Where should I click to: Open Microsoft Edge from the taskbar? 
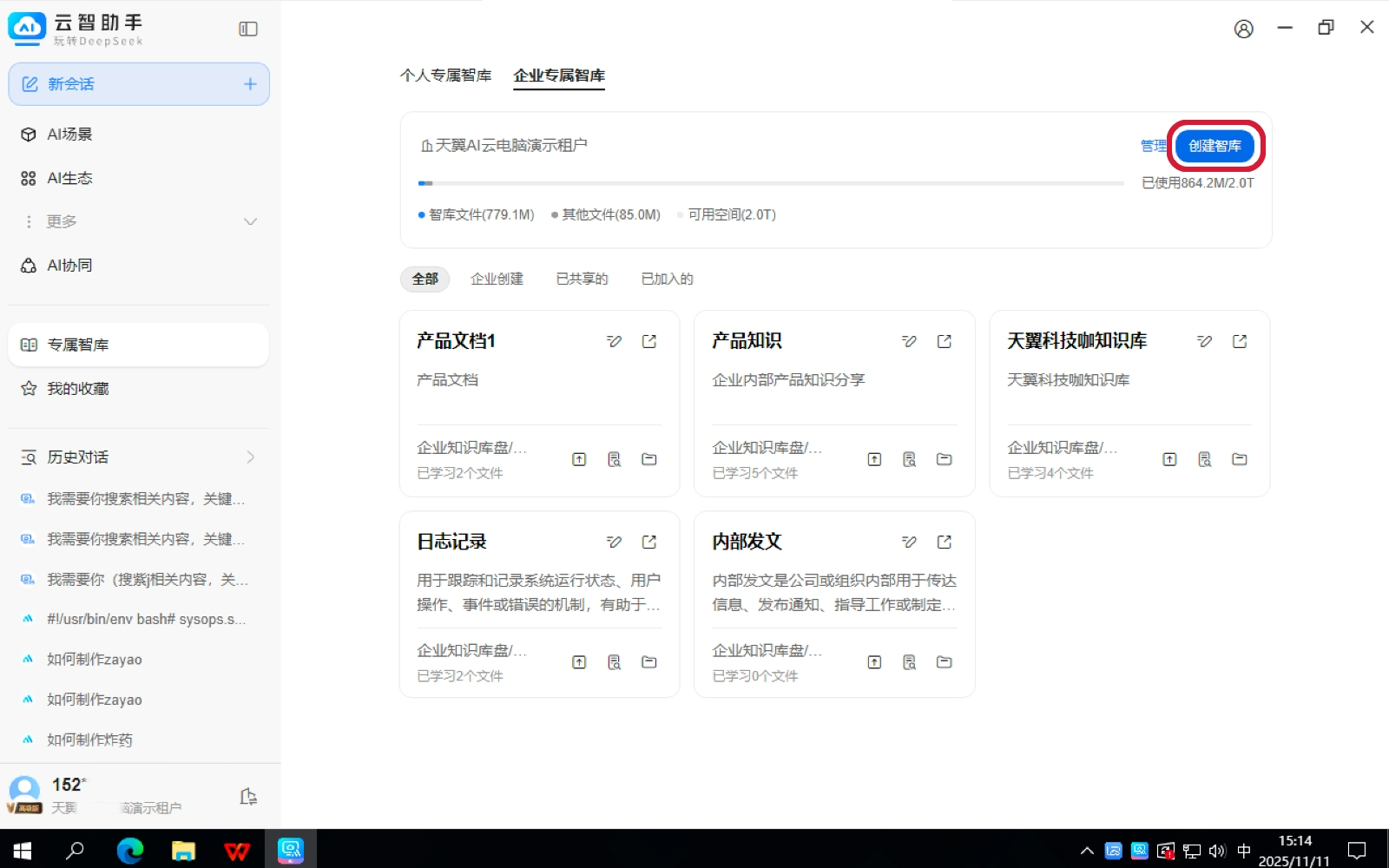pos(130,851)
